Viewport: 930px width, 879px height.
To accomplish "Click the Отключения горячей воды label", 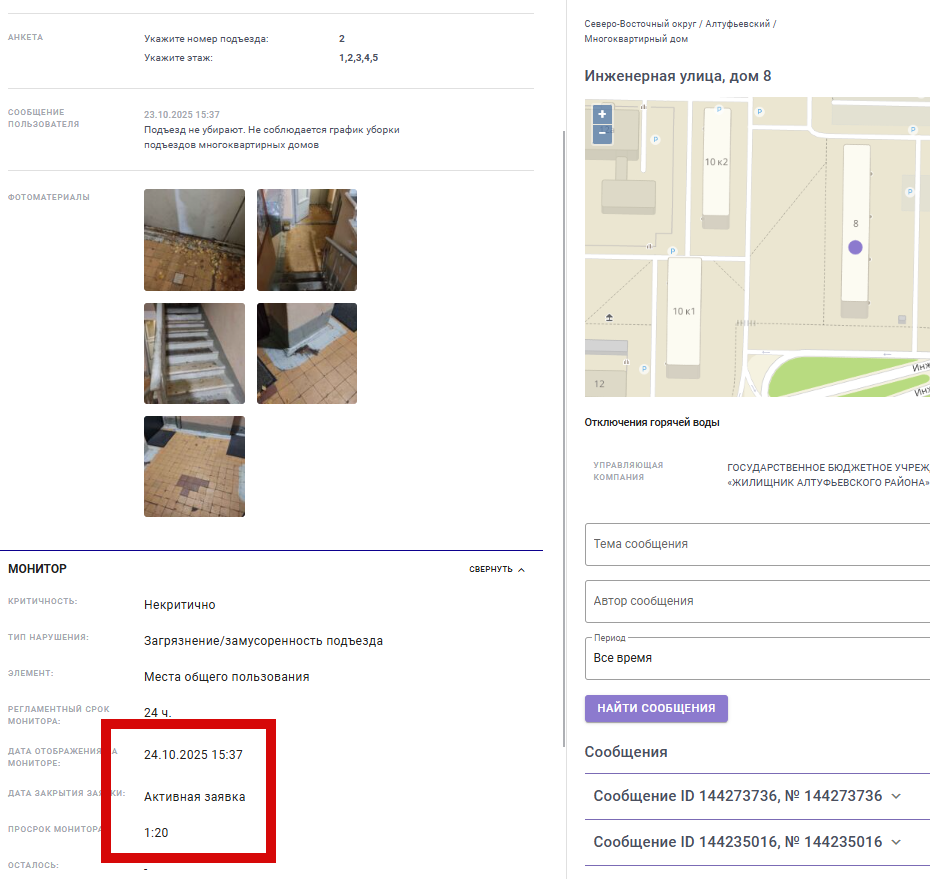I will tap(652, 422).
